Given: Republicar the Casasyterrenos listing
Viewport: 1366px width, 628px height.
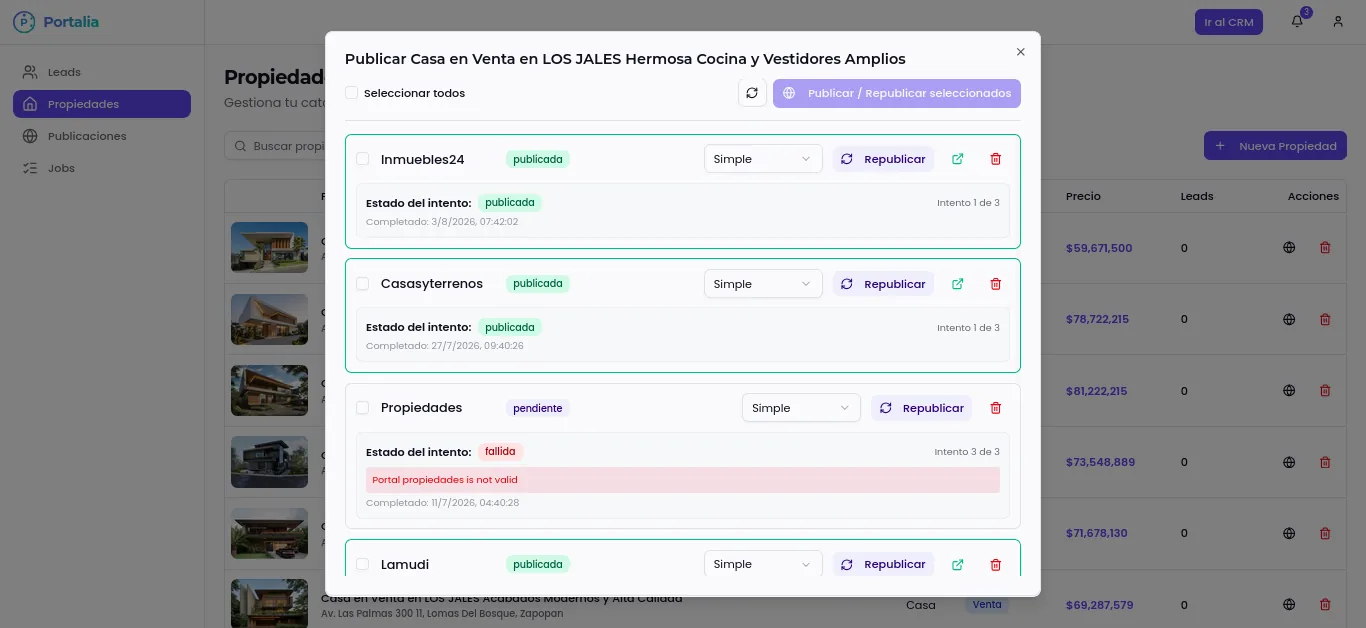Looking at the screenshot, I should tap(883, 284).
